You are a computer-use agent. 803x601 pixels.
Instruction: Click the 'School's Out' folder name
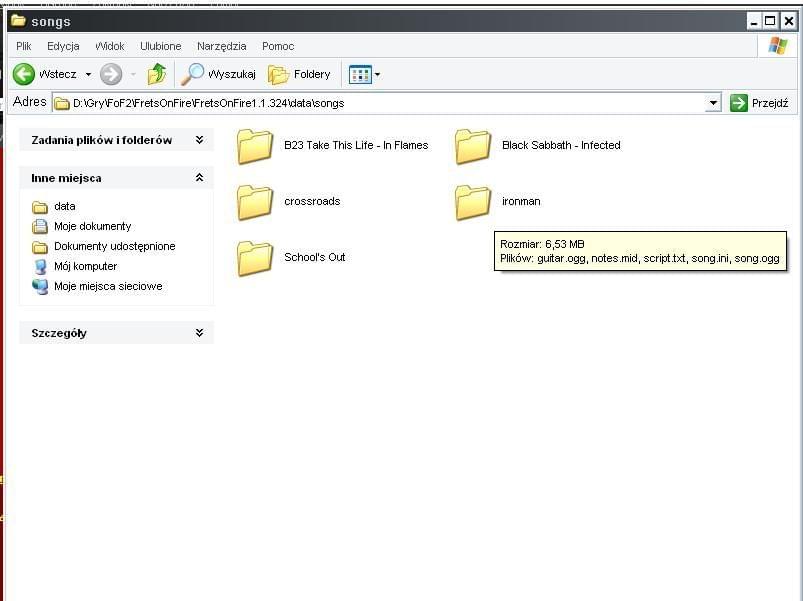pyautogui.click(x=315, y=257)
